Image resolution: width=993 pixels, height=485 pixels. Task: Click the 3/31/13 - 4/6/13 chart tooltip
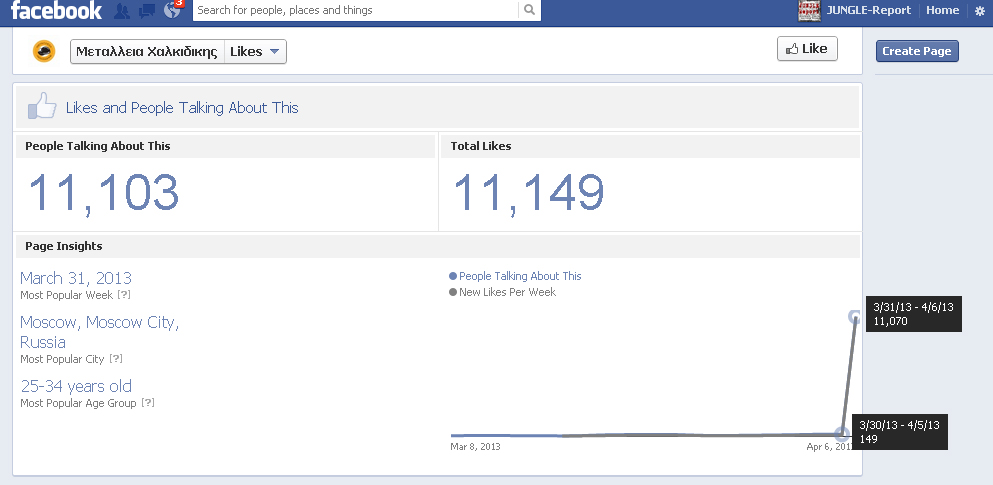point(914,313)
